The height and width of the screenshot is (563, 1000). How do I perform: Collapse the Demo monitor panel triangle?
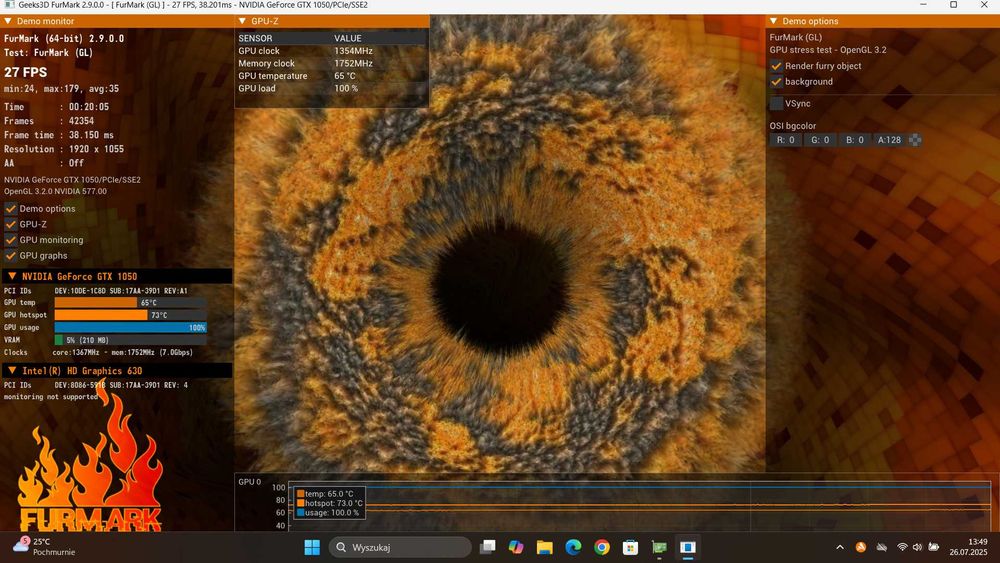pos(8,21)
